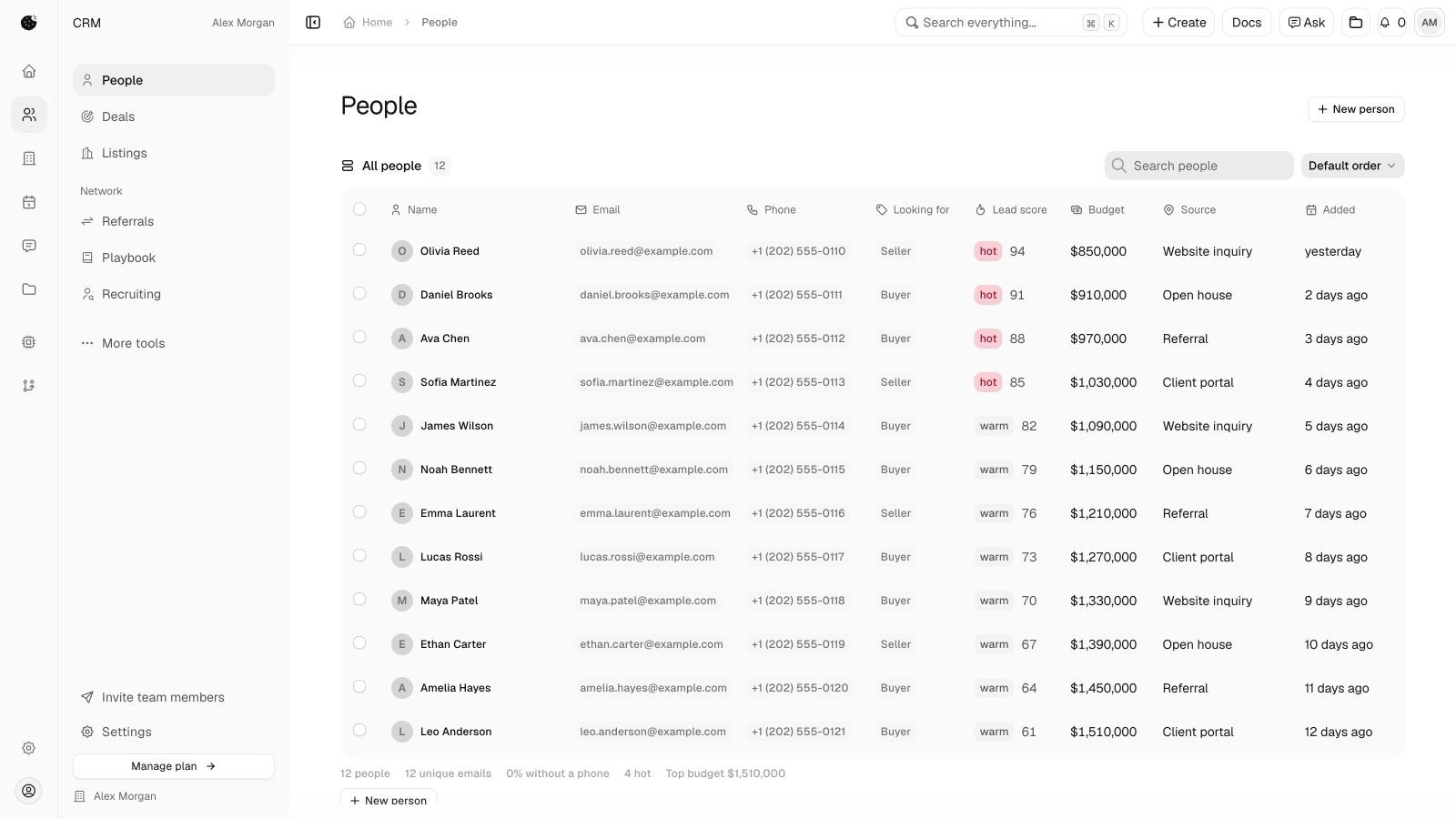Open Playbook in the sidebar

click(174, 258)
